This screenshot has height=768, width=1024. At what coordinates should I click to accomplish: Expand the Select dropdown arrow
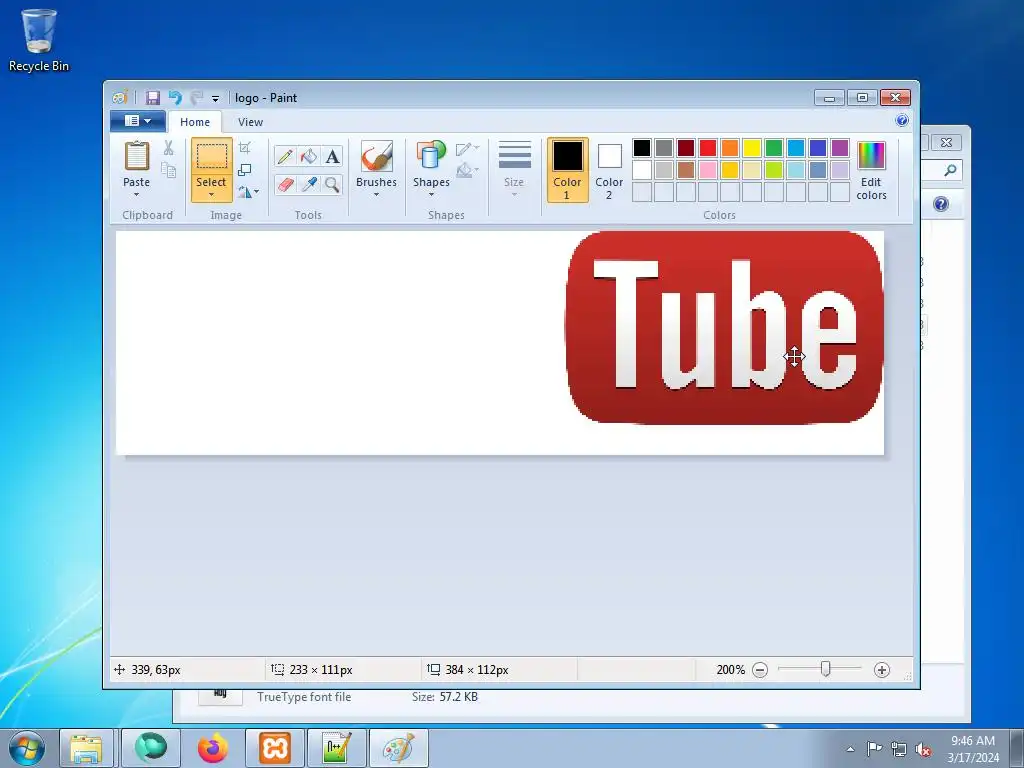point(211,195)
